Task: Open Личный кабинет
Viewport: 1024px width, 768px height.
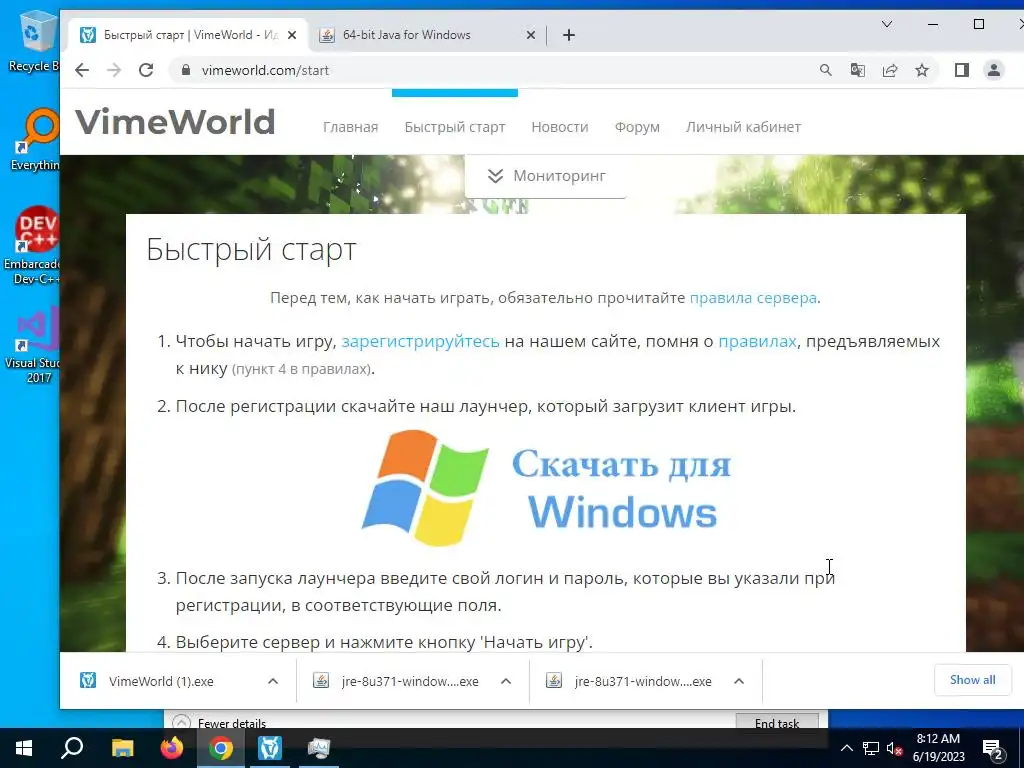Action: [743, 127]
